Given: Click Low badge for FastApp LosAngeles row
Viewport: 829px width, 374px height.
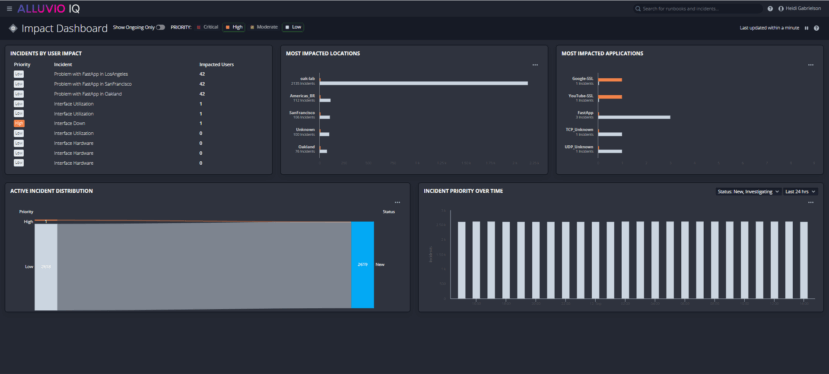Looking at the screenshot, I should [19, 74].
